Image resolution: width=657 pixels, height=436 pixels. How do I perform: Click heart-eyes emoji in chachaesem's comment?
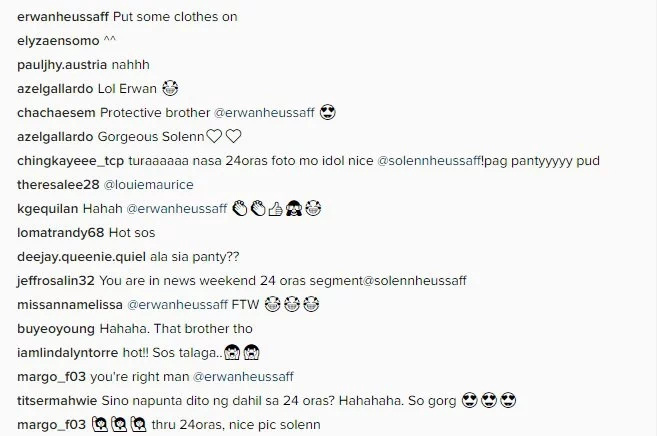(328, 112)
